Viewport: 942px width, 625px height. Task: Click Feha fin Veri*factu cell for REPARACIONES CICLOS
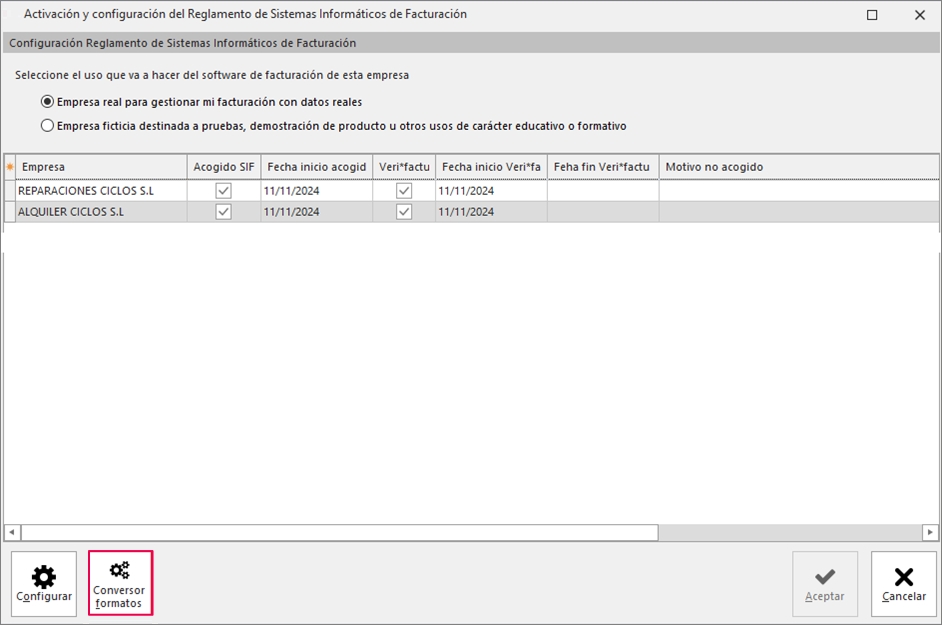point(603,191)
